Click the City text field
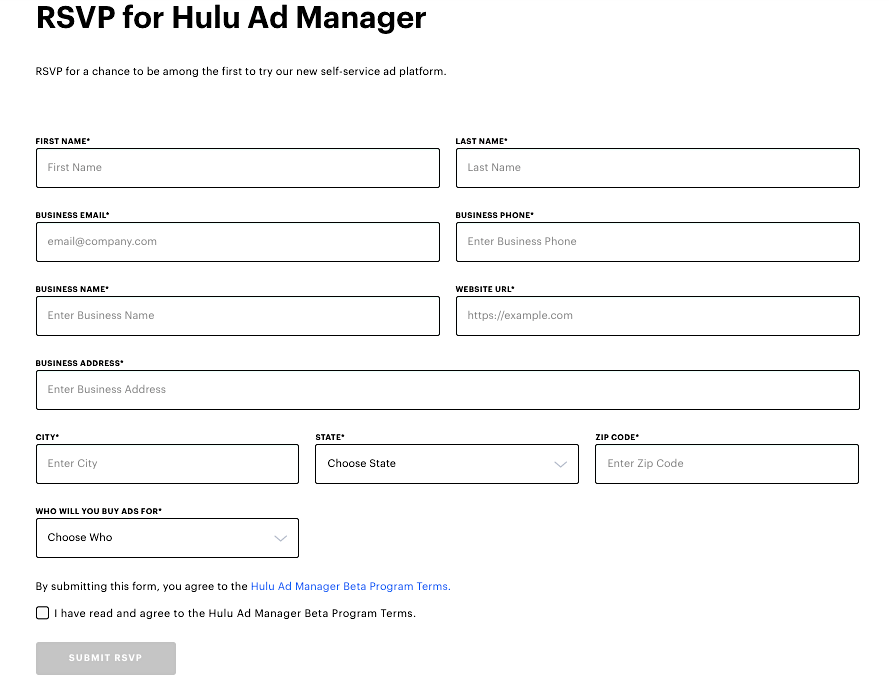Viewport: 889px width, 685px height. pos(167,464)
